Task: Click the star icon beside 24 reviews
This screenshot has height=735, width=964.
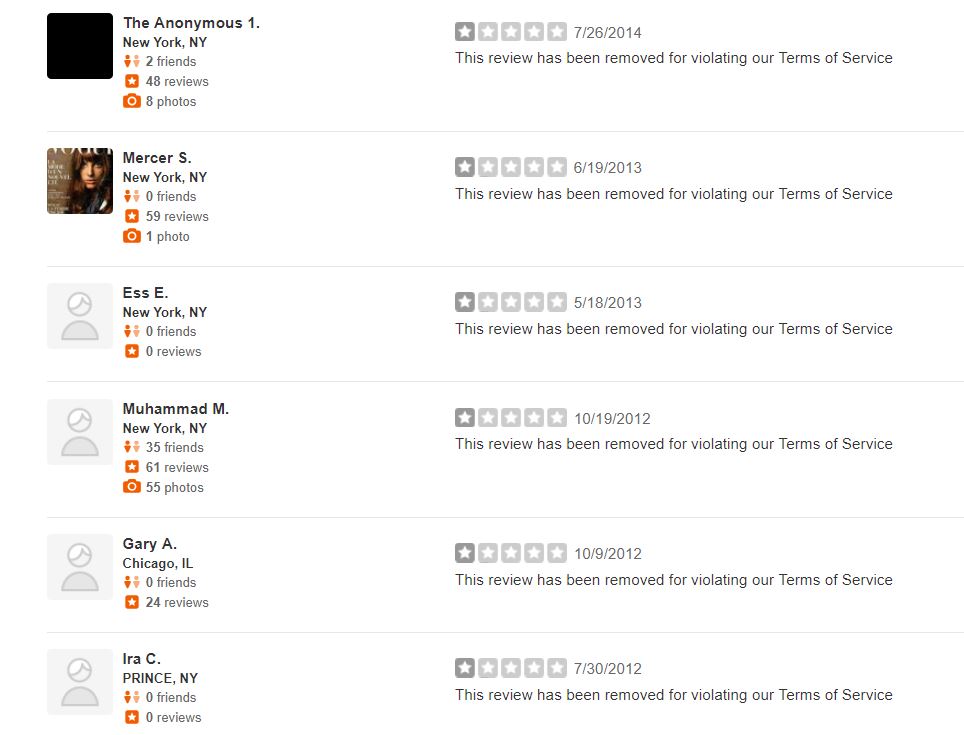Action: tap(132, 602)
